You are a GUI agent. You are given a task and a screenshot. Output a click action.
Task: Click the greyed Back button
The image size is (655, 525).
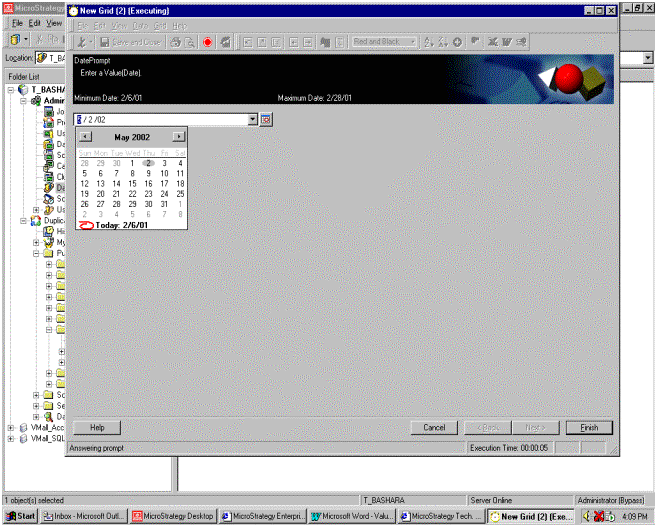[487, 428]
